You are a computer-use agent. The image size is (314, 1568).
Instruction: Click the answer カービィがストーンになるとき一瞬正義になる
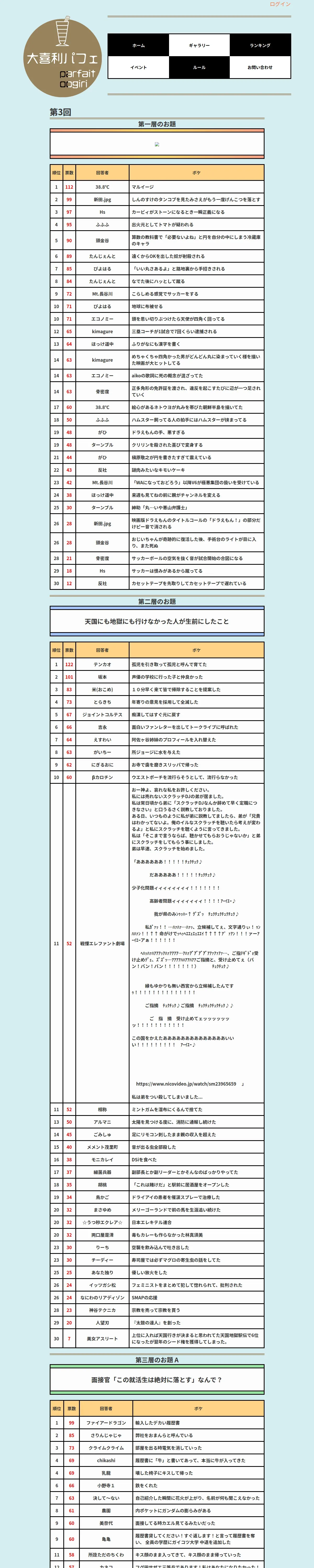coord(178,212)
